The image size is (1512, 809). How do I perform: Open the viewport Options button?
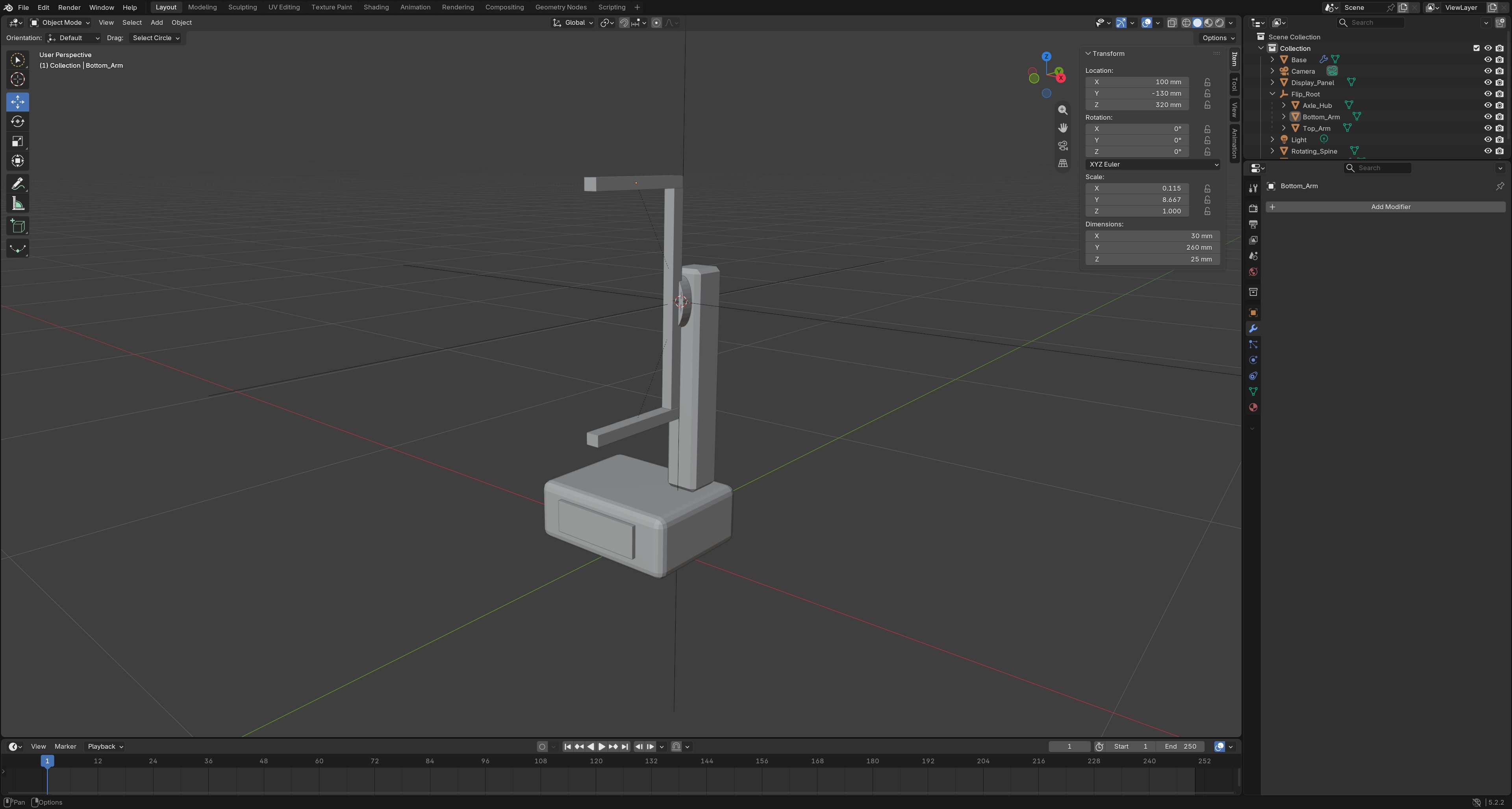click(x=1218, y=37)
